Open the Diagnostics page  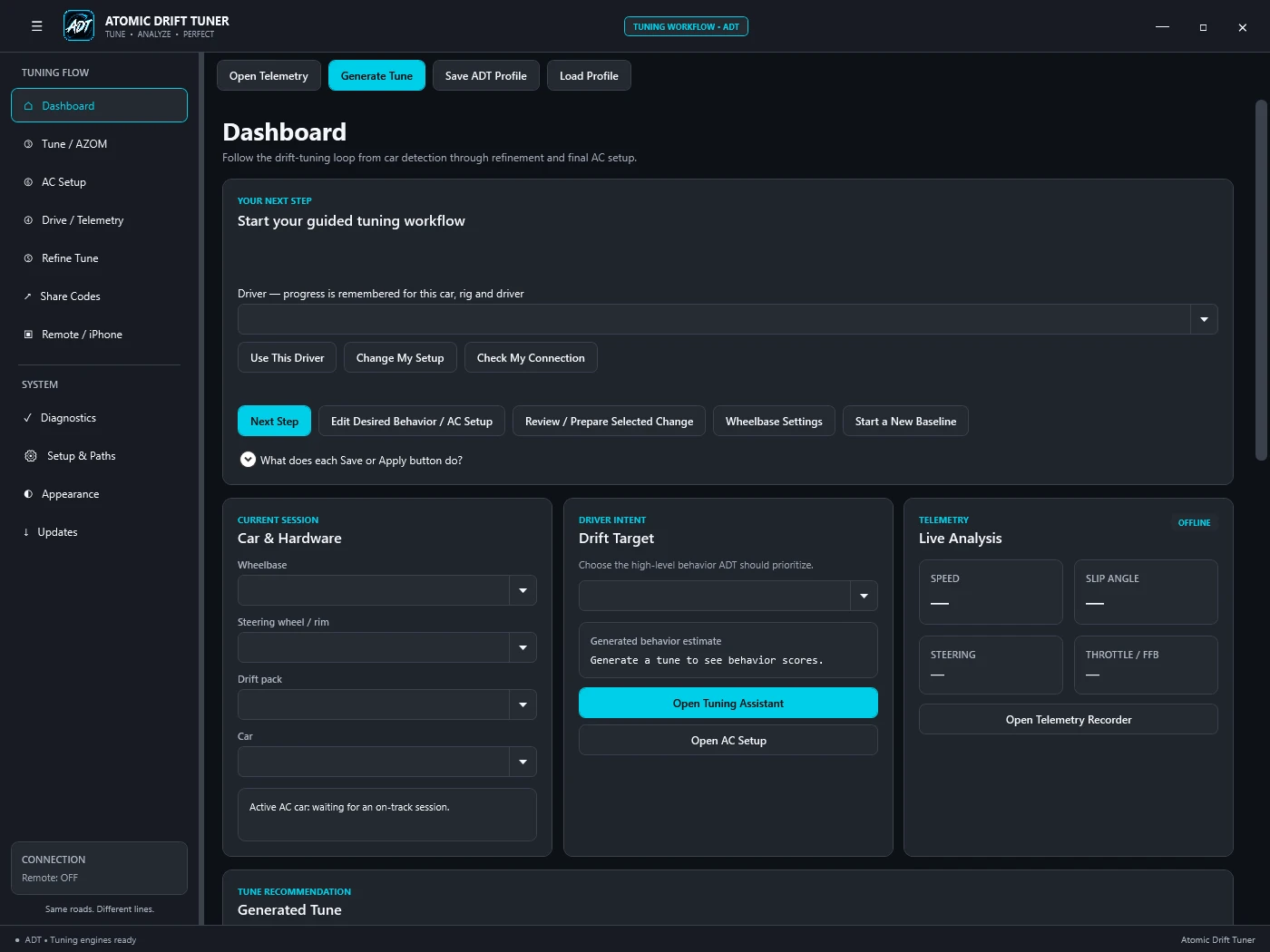99,418
